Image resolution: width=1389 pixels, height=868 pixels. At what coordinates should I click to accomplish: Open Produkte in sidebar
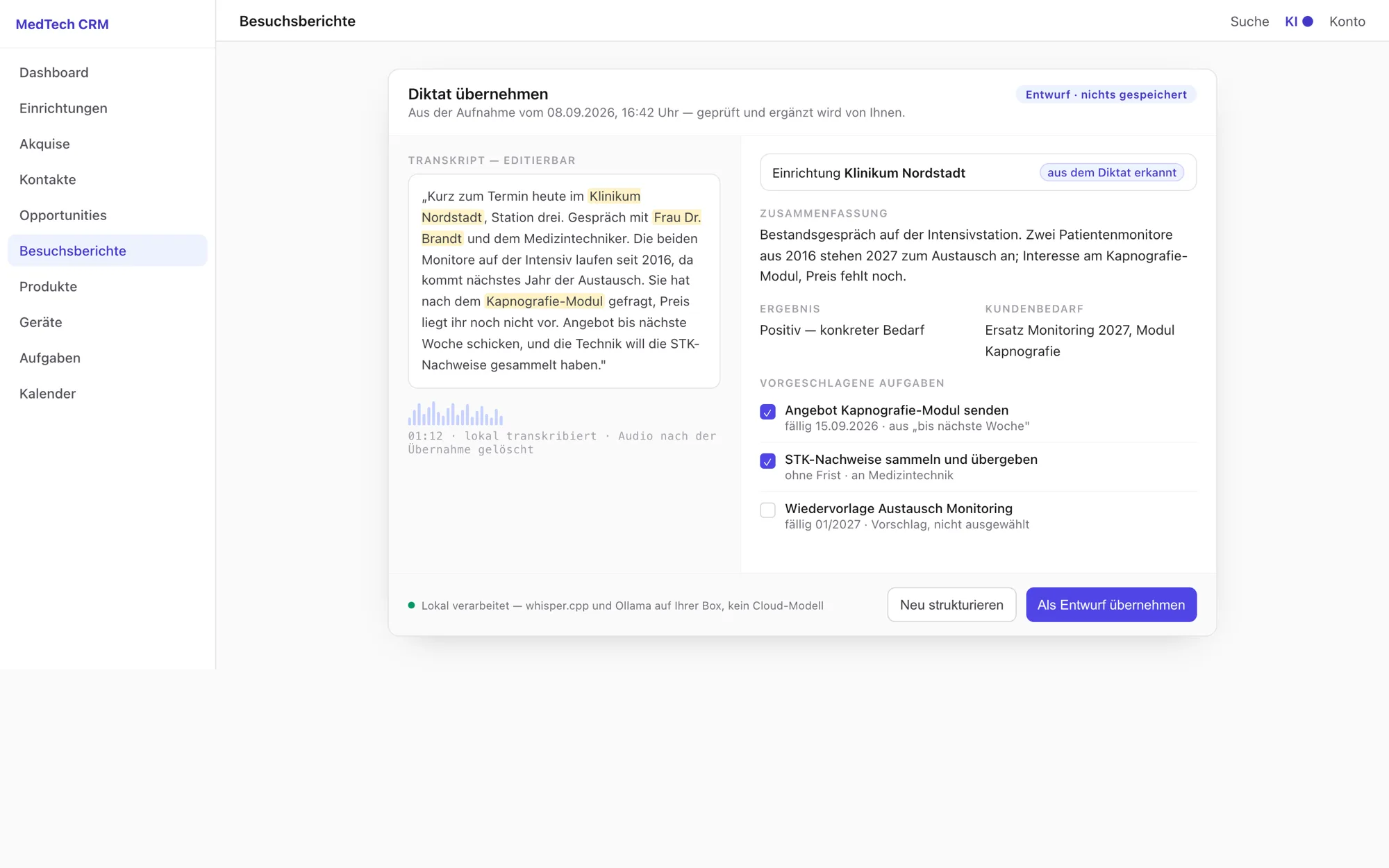(x=108, y=286)
